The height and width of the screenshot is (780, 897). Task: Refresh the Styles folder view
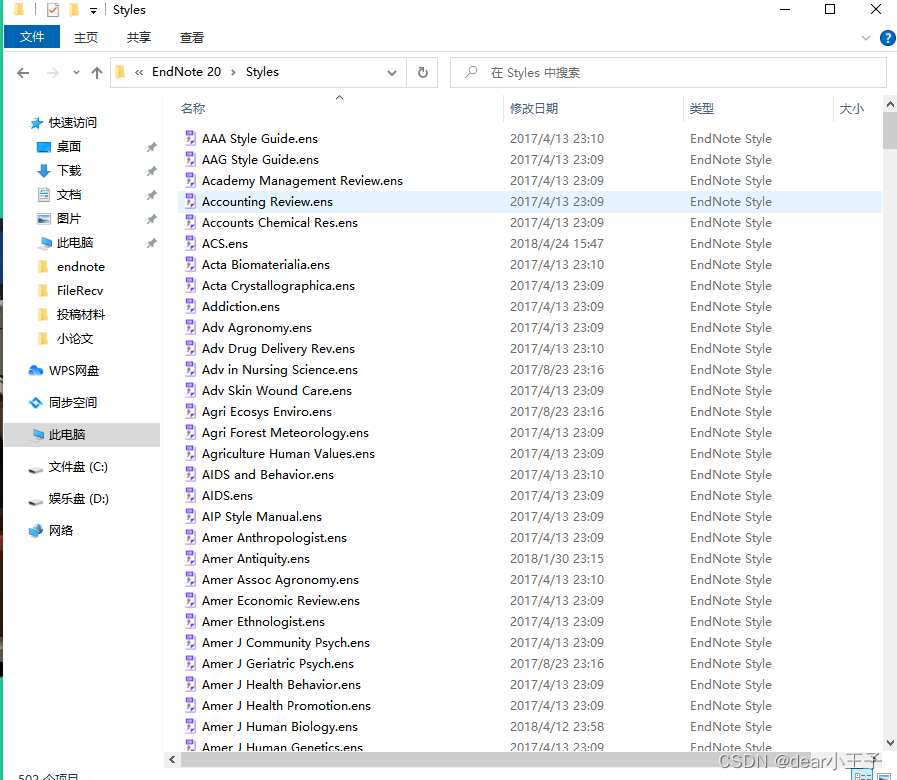[423, 73]
